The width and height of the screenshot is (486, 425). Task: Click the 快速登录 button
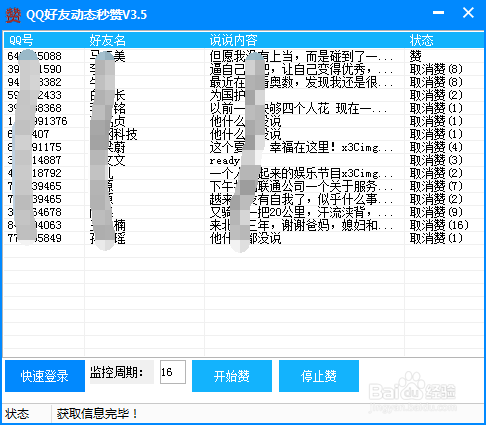click(x=45, y=376)
